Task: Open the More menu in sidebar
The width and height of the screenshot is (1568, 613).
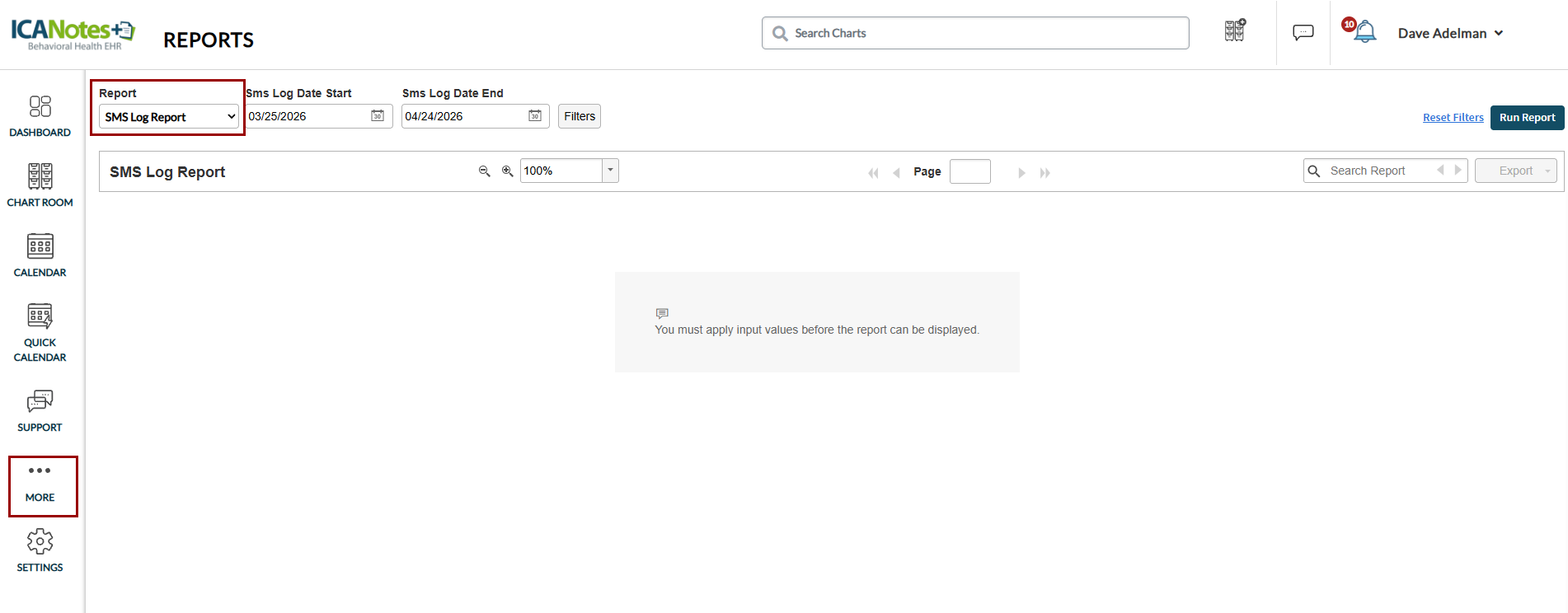Action: pyautogui.click(x=40, y=484)
